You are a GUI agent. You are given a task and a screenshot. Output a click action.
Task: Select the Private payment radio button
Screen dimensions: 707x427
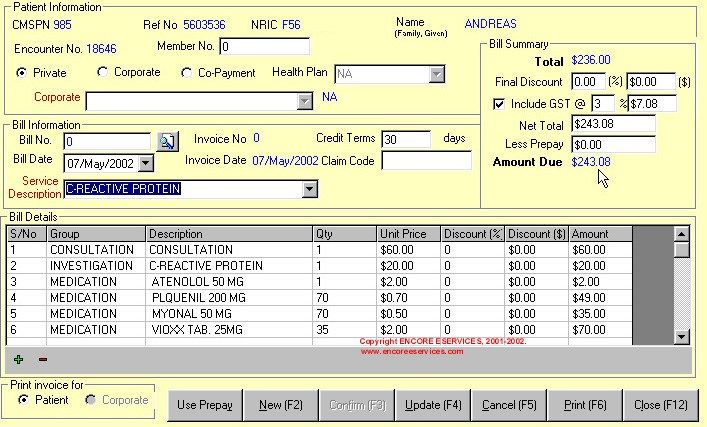coord(22,73)
